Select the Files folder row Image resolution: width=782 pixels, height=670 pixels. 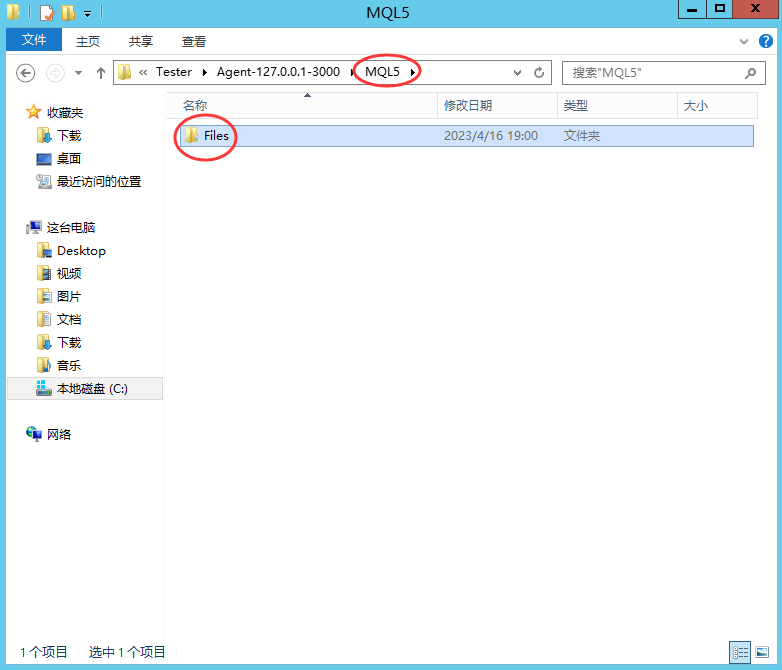coord(466,136)
